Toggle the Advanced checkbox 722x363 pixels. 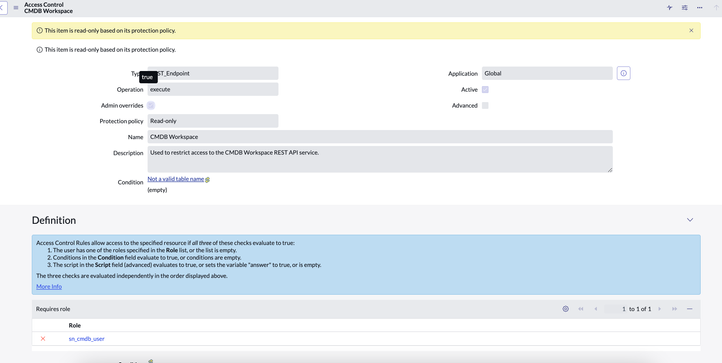(x=485, y=105)
